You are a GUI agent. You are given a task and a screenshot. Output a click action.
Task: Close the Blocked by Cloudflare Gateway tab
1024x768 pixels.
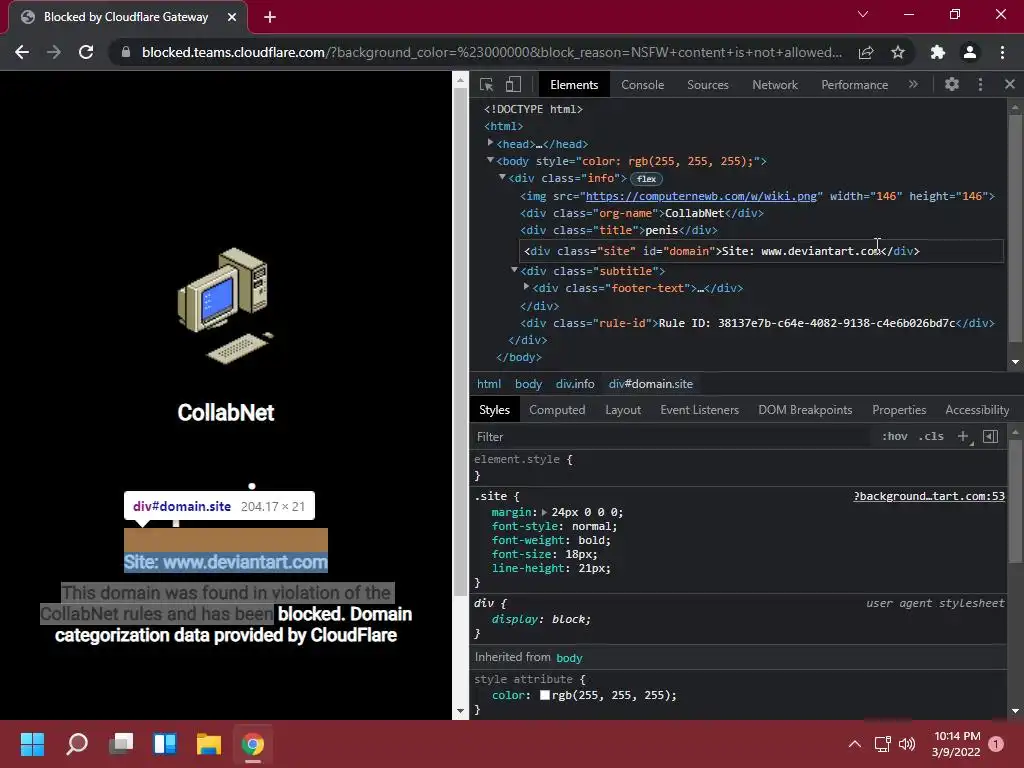[x=232, y=17]
